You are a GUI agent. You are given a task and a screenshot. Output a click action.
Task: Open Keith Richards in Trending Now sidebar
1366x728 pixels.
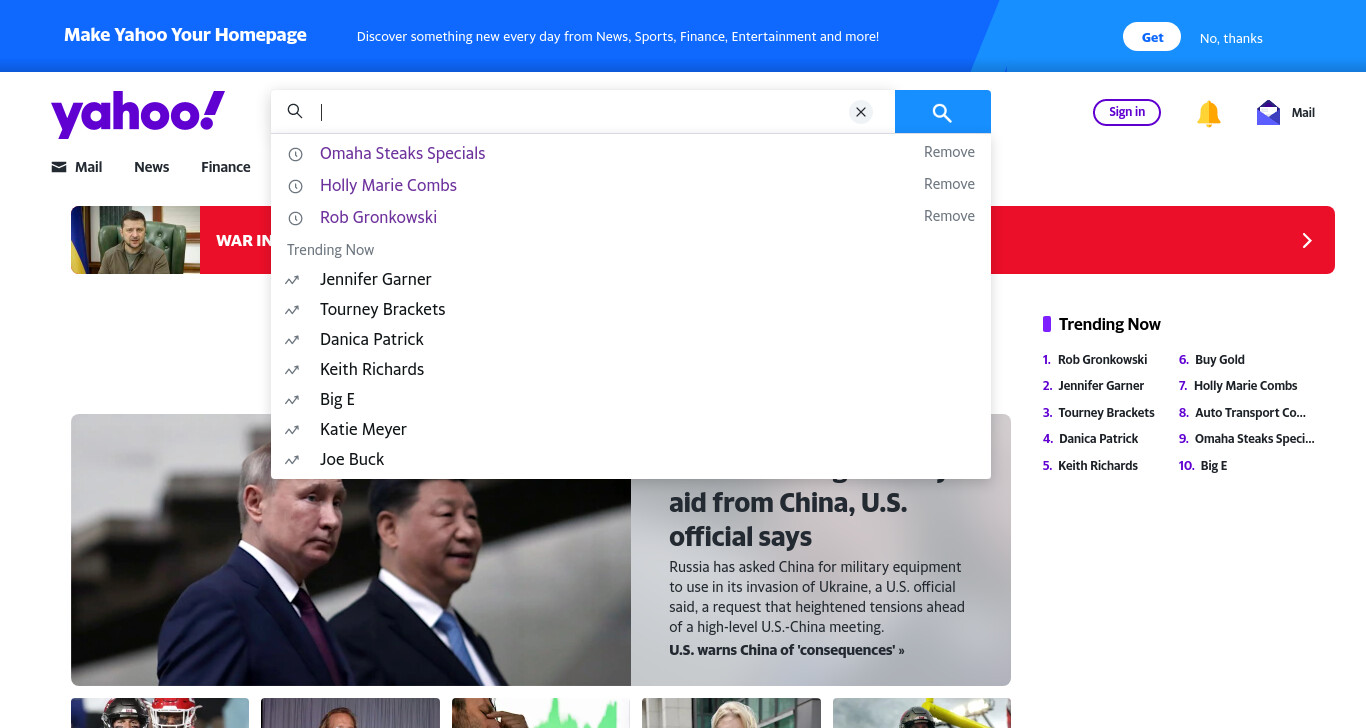pos(1098,465)
